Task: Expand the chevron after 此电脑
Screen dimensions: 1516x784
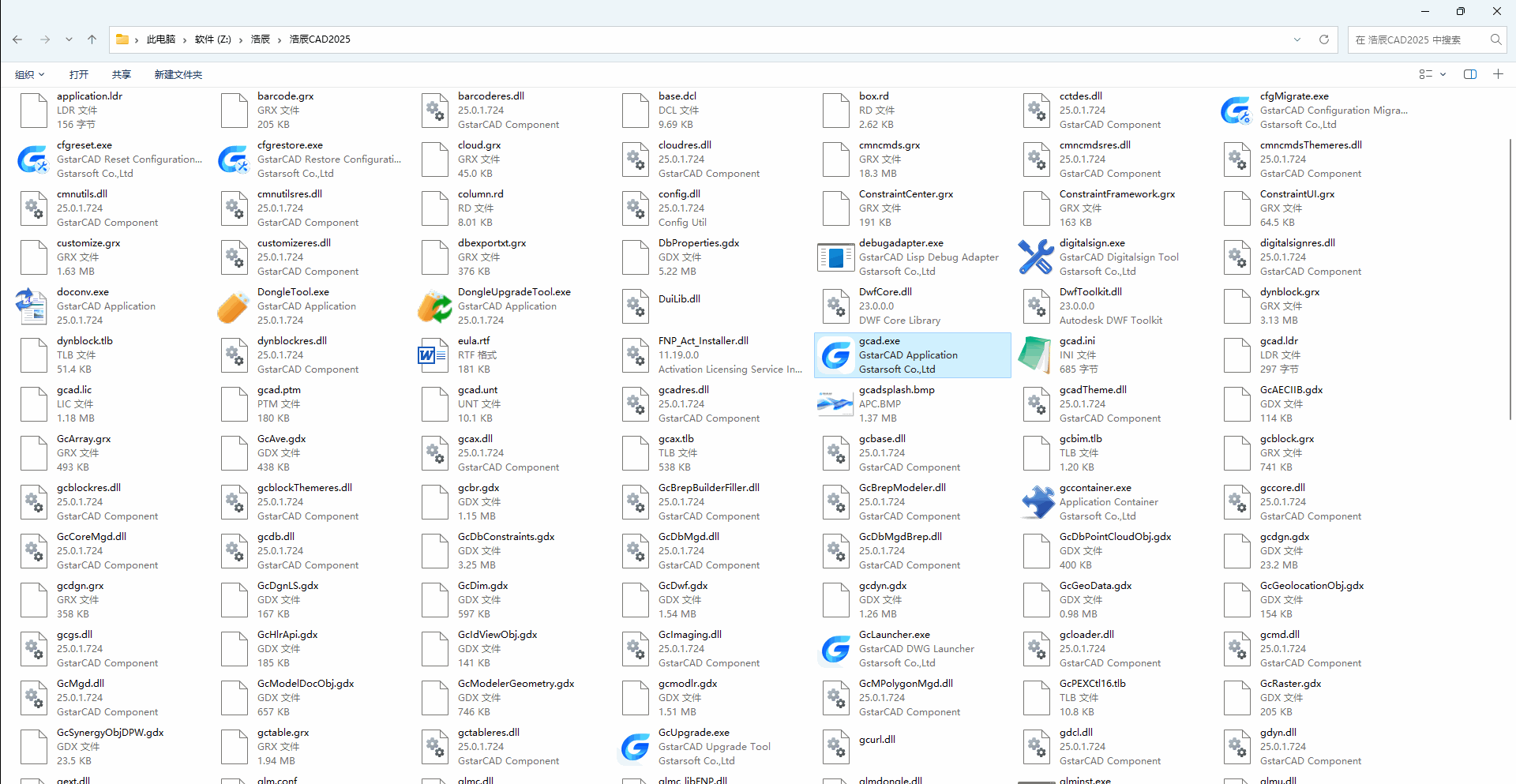Action: click(184, 39)
